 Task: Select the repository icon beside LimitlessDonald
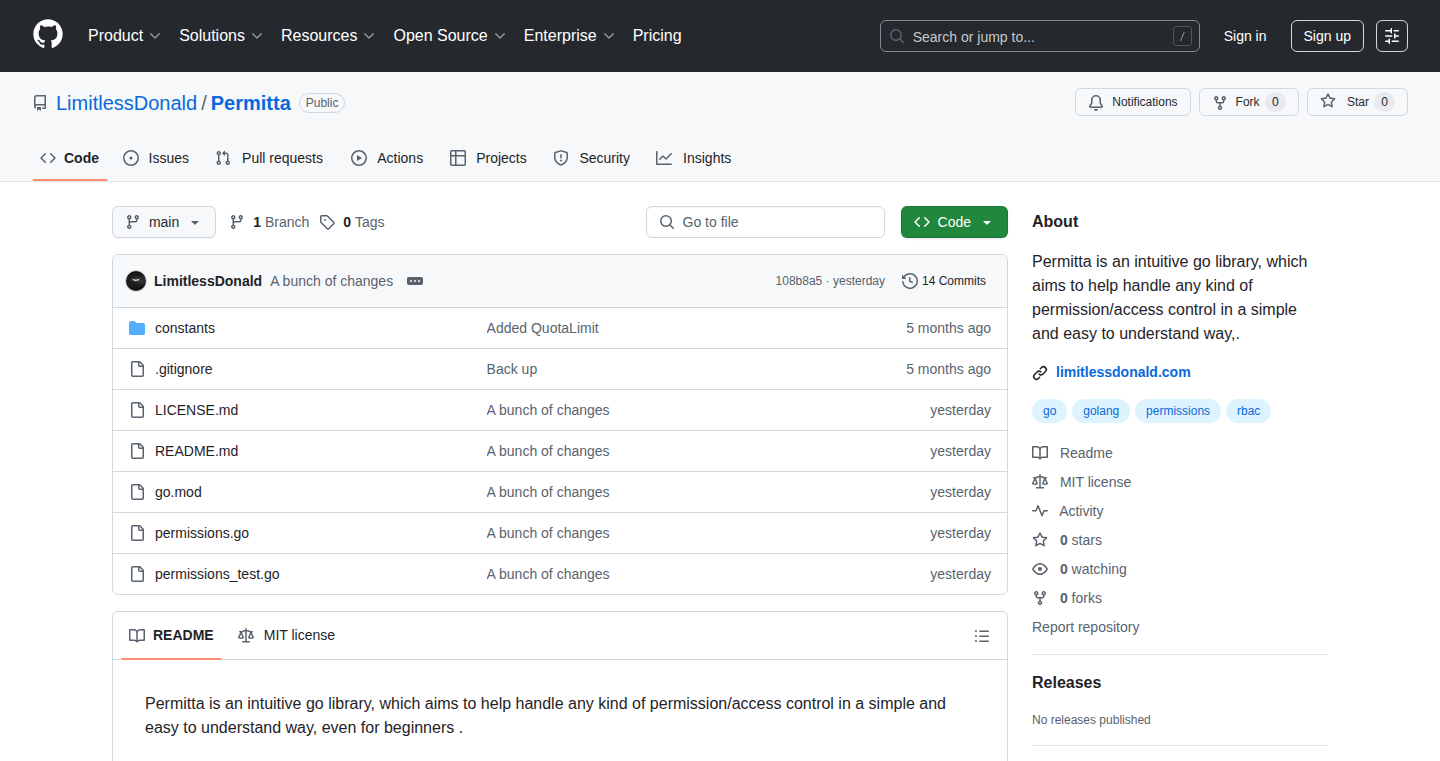click(40, 103)
